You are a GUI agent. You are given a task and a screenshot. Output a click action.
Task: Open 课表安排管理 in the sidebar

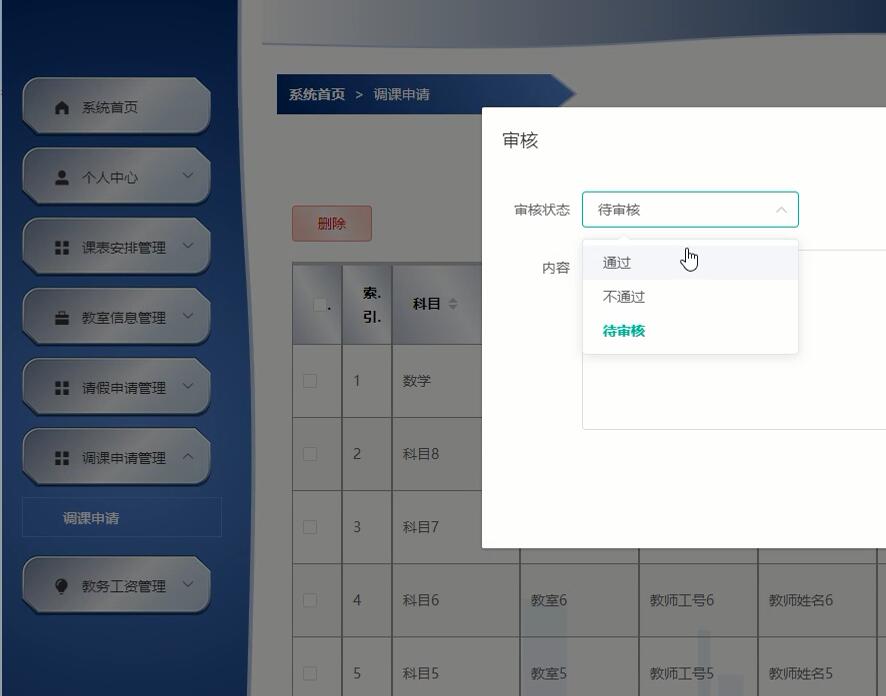coord(116,246)
